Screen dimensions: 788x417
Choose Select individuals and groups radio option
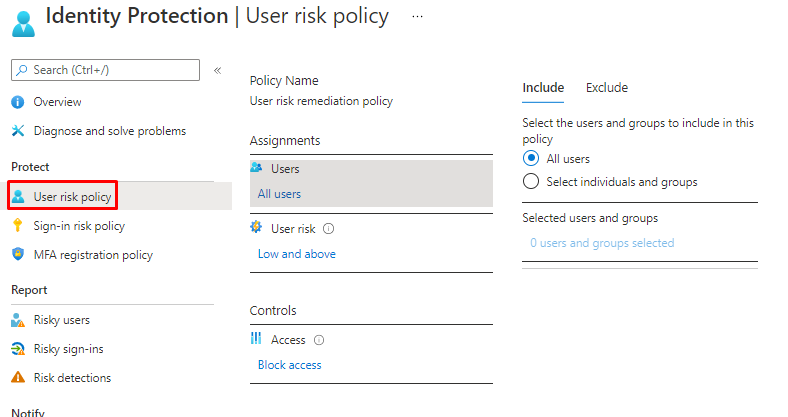pos(531,182)
